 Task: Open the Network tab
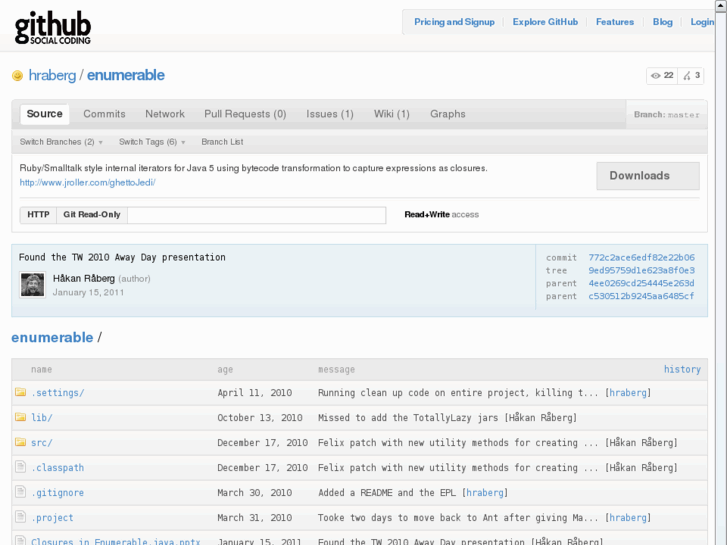(x=165, y=114)
